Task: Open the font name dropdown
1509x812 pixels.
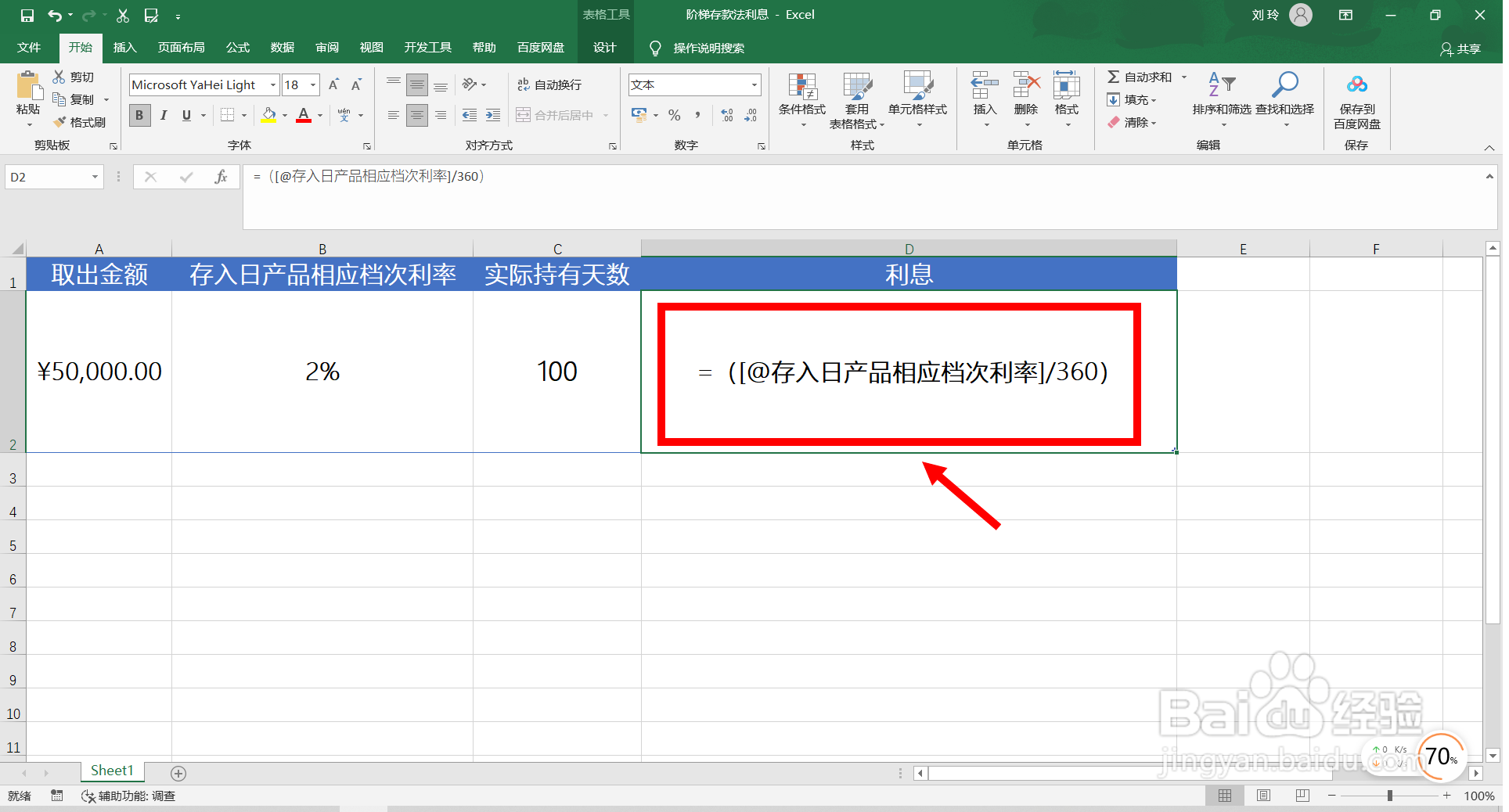Action: click(272, 84)
